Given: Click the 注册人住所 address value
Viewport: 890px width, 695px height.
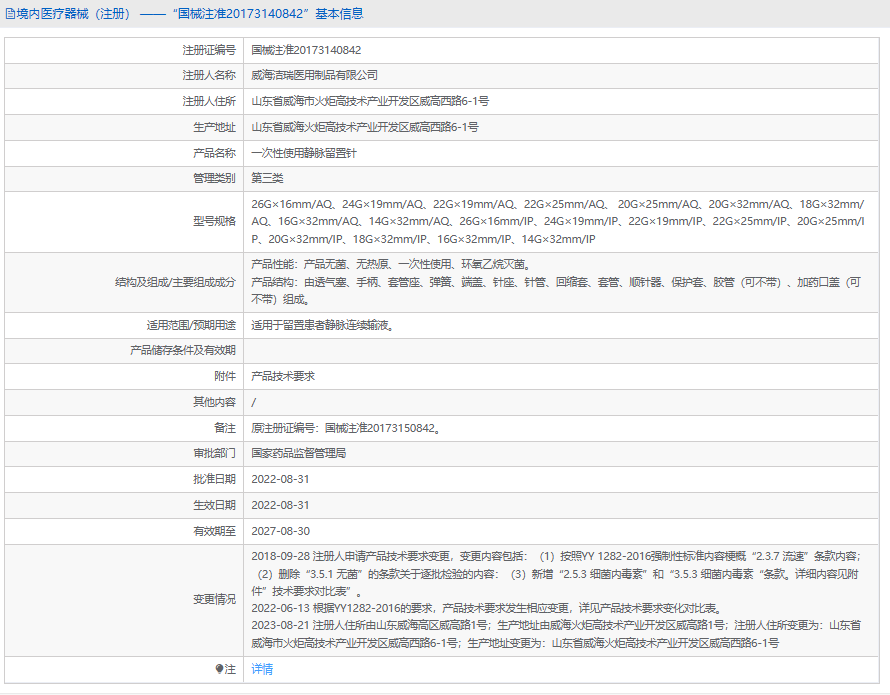Looking at the screenshot, I should [369, 101].
